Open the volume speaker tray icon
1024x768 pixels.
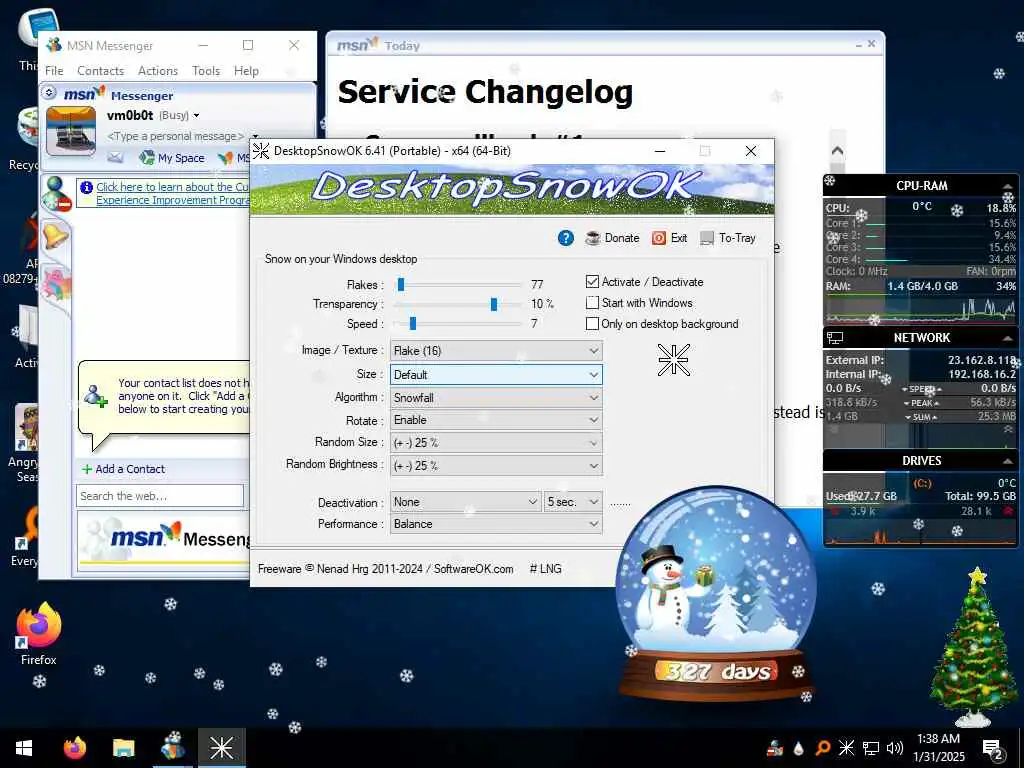895,748
